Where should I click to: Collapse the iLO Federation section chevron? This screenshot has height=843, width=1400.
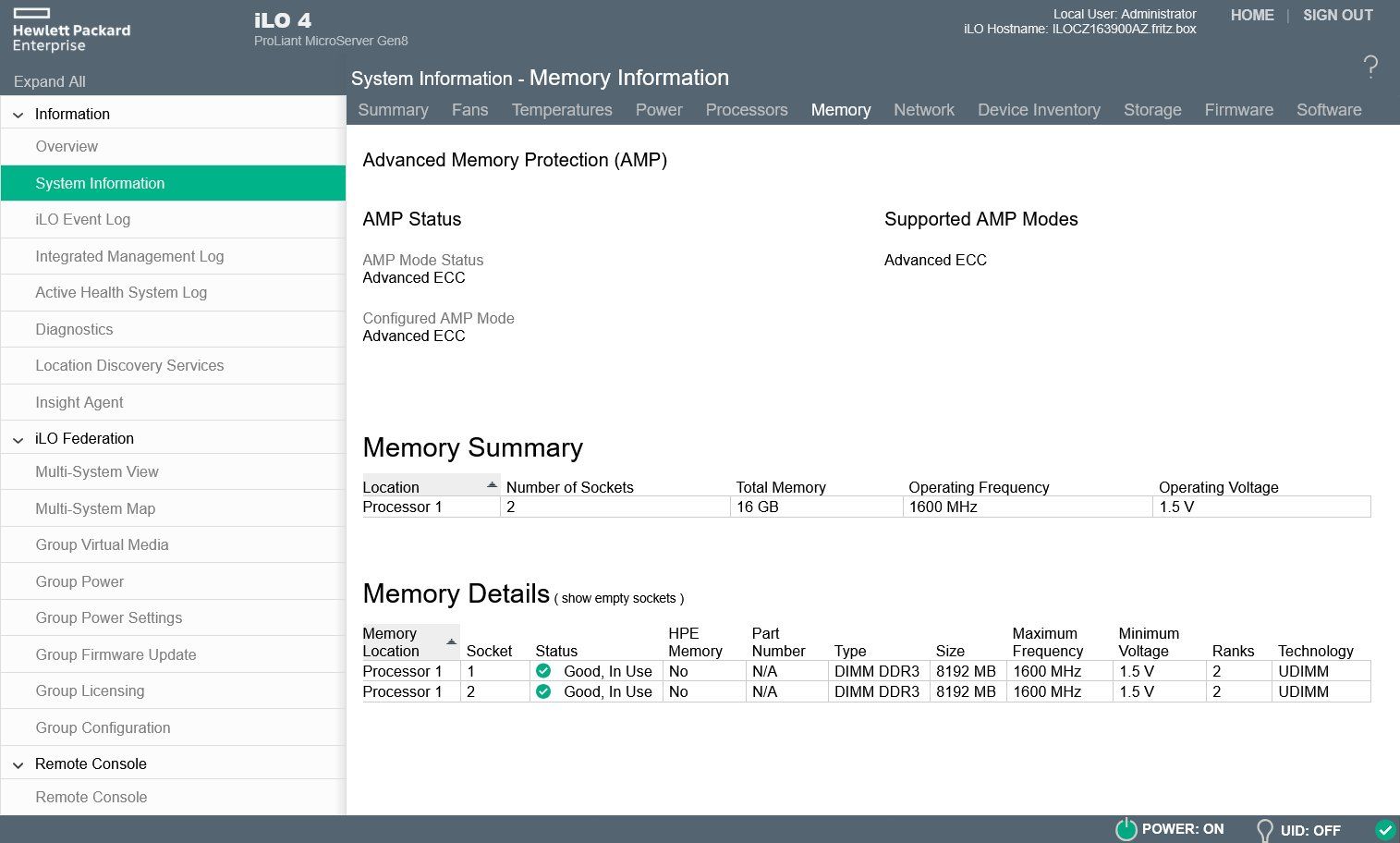coord(18,439)
